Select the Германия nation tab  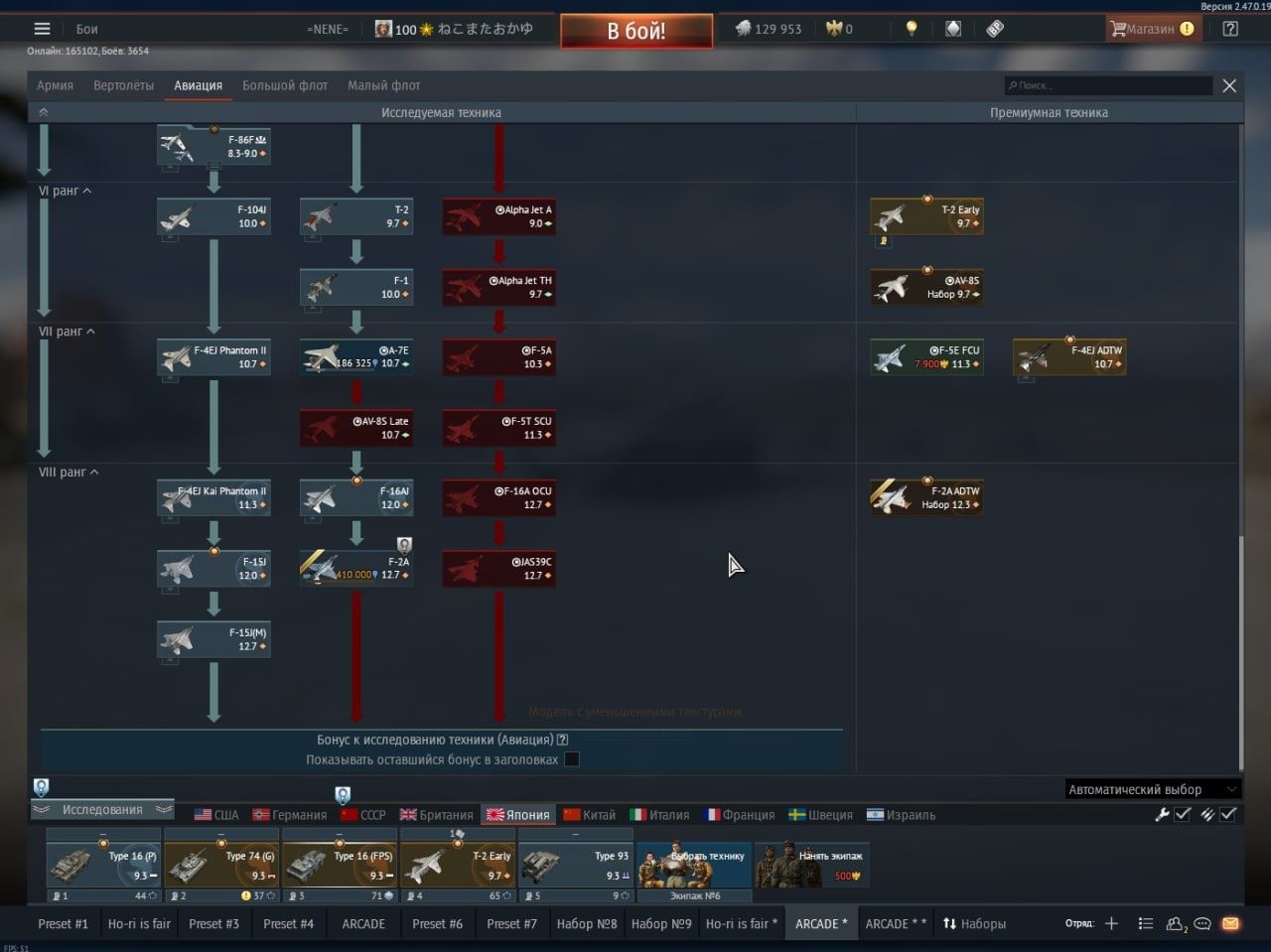pyautogui.click(x=290, y=815)
